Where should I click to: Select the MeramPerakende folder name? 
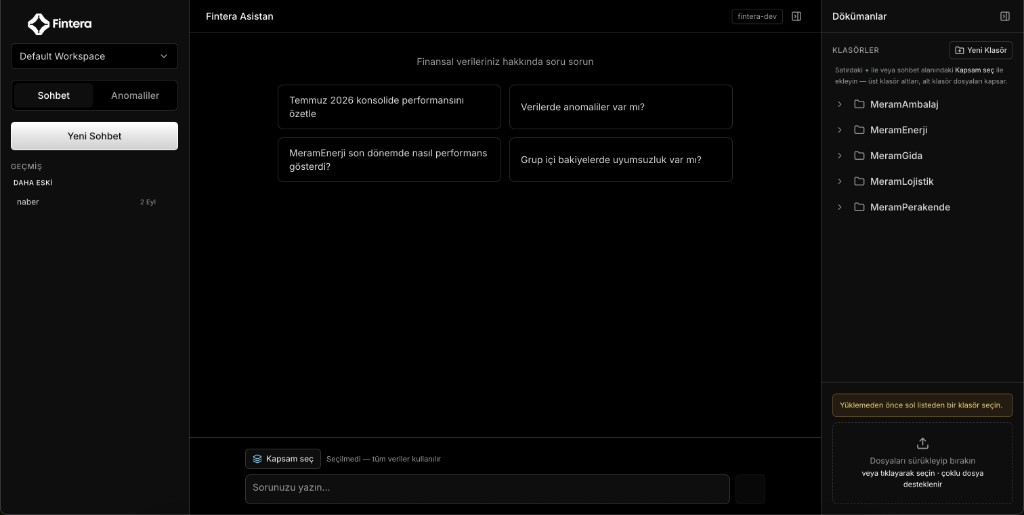click(910, 207)
